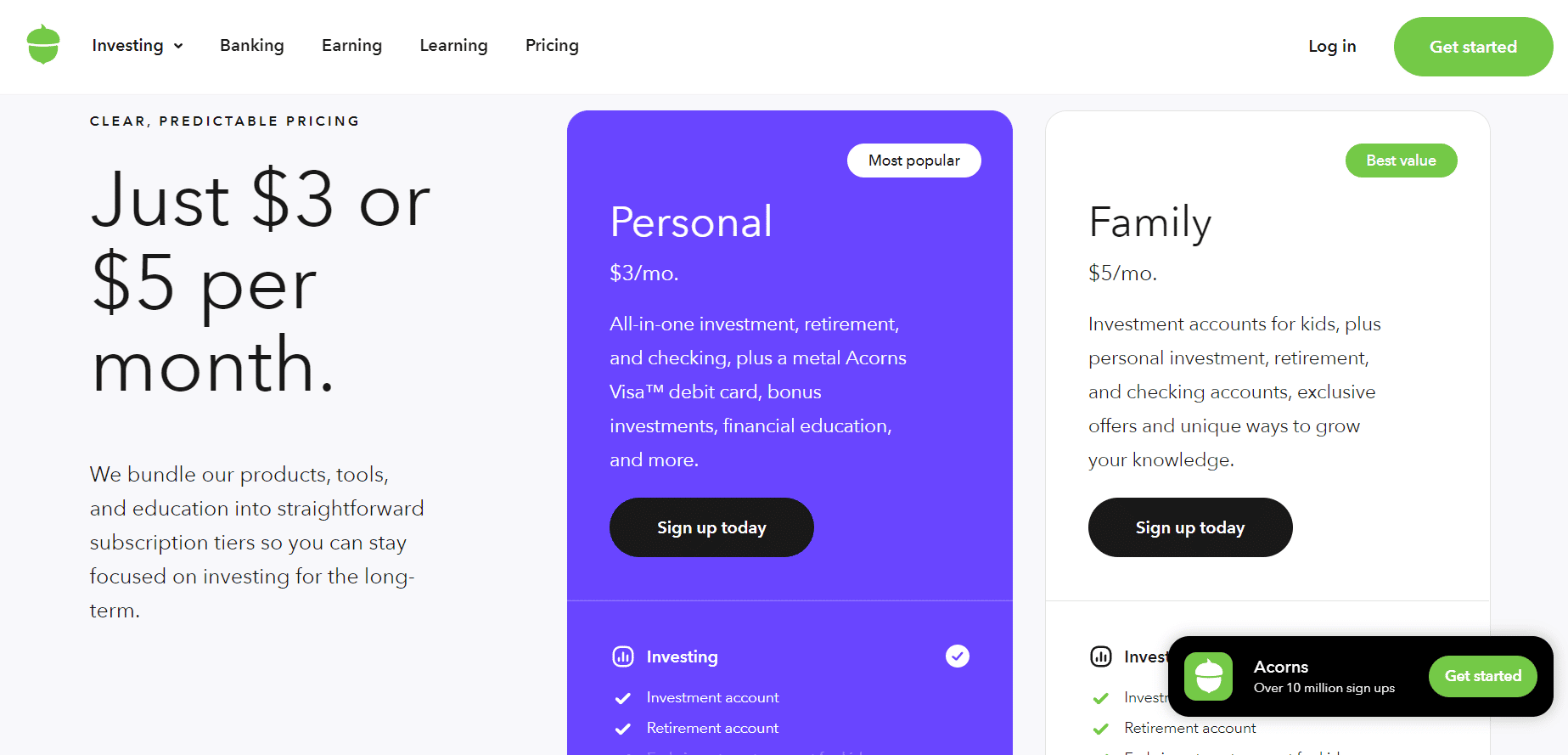Sign up today for the Family plan
Screen dimensions: 1568x755
[1190, 527]
